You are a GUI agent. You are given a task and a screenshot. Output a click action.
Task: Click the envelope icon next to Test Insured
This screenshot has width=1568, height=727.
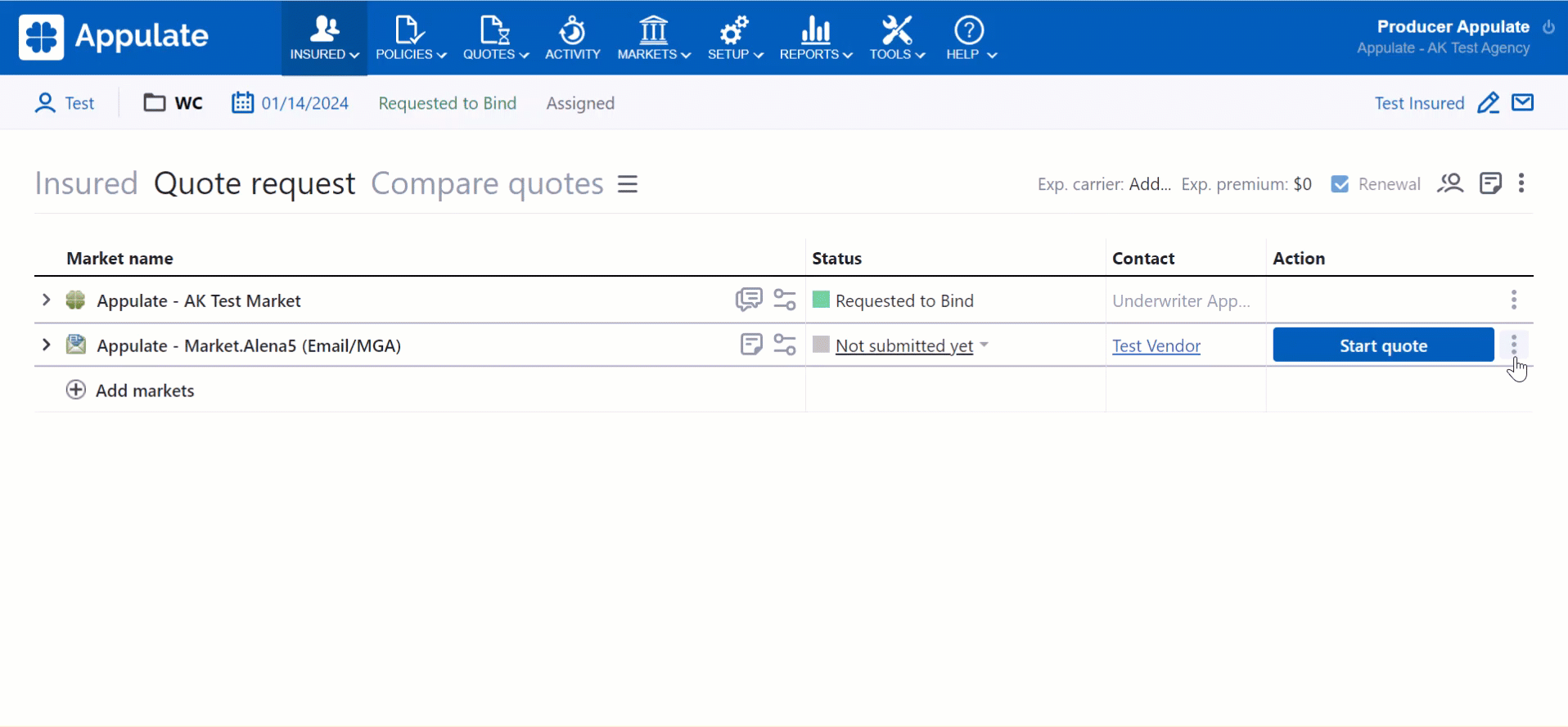[x=1522, y=103]
